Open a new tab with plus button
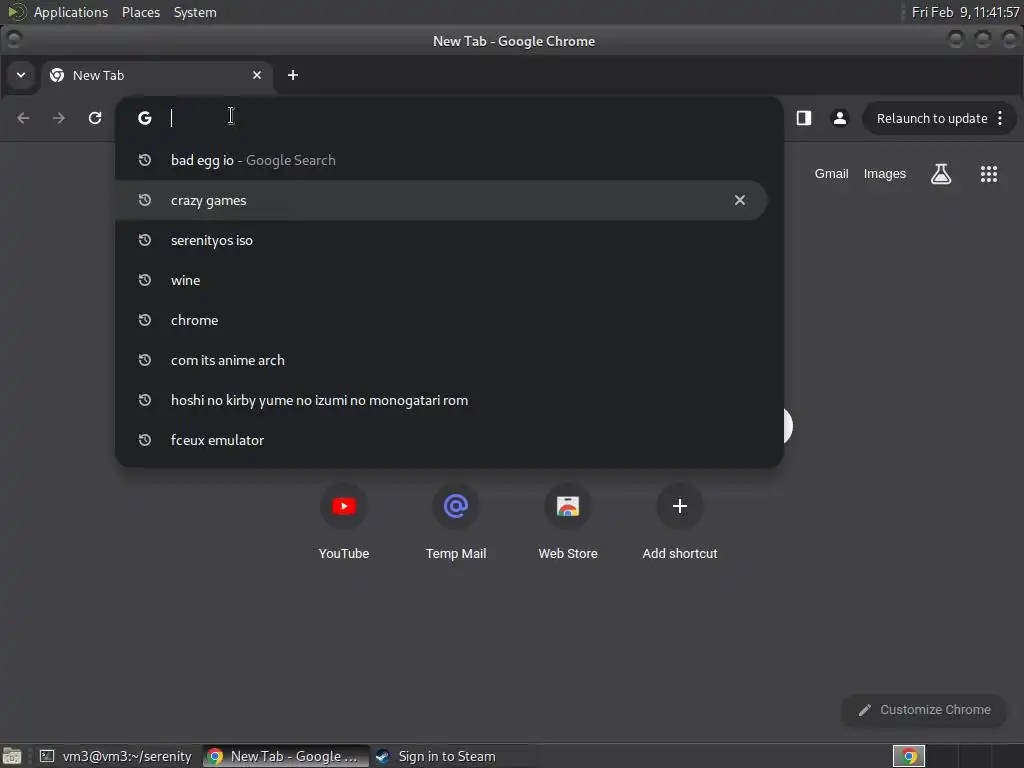The height and width of the screenshot is (768, 1024). [293, 76]
